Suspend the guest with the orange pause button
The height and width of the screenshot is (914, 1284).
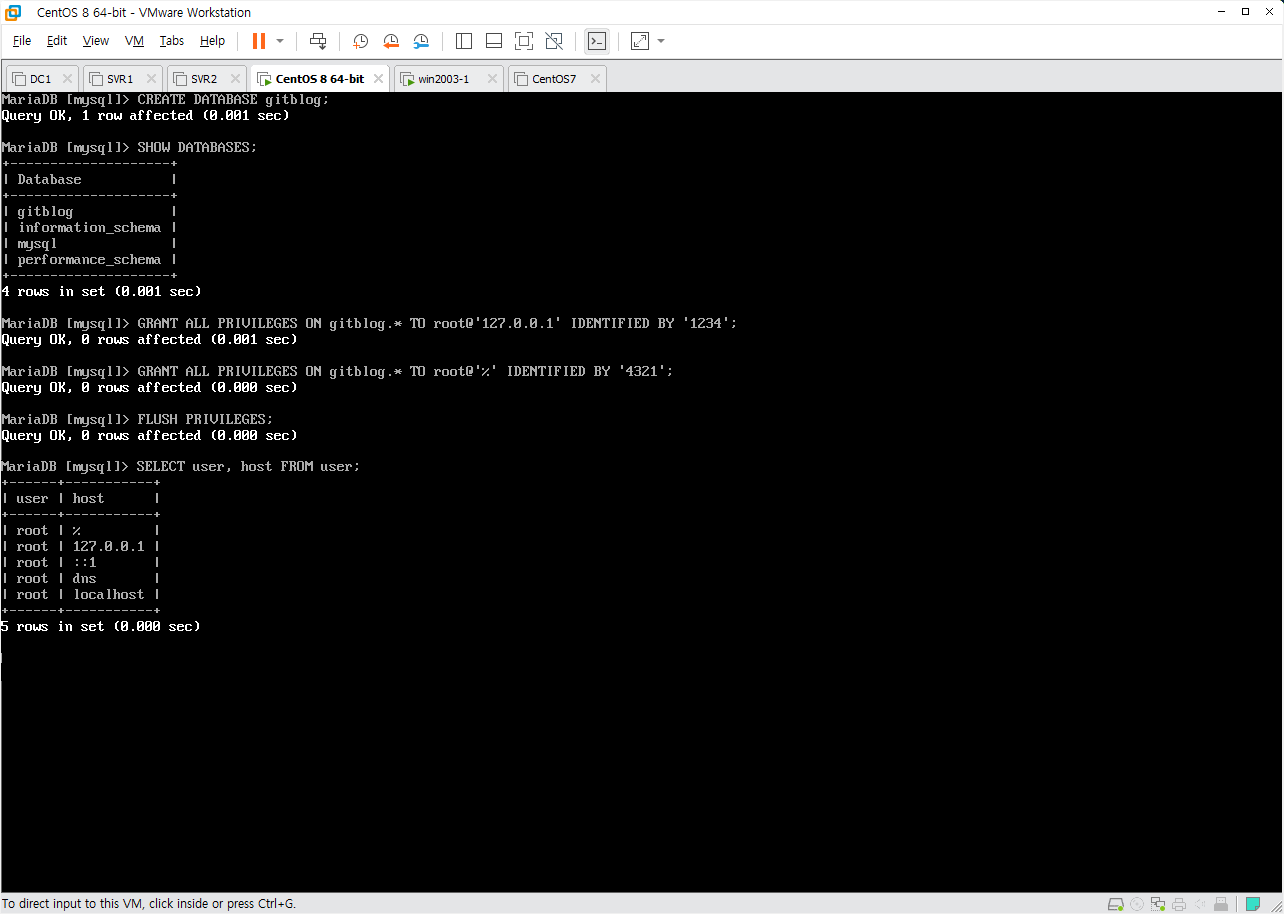[x=259, y=41]
